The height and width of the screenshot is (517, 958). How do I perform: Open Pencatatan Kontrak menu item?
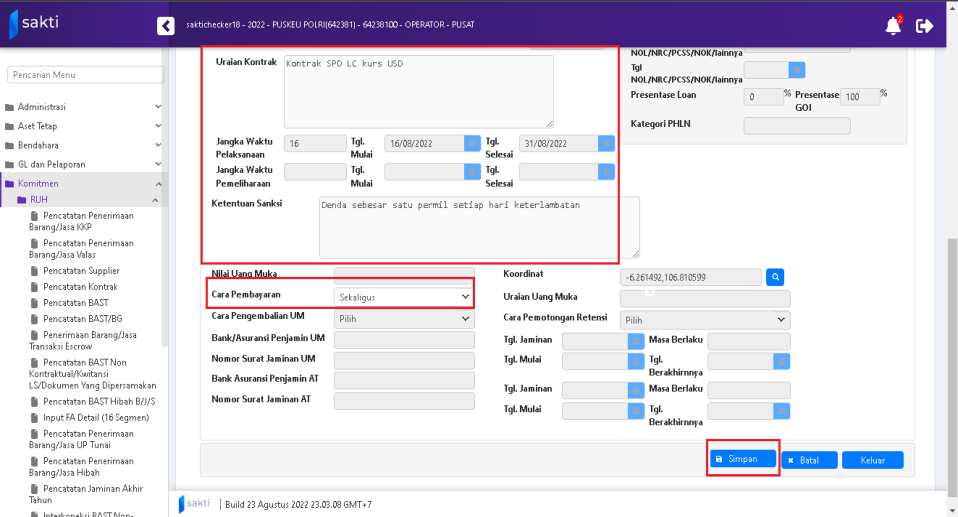click(79, 287)
